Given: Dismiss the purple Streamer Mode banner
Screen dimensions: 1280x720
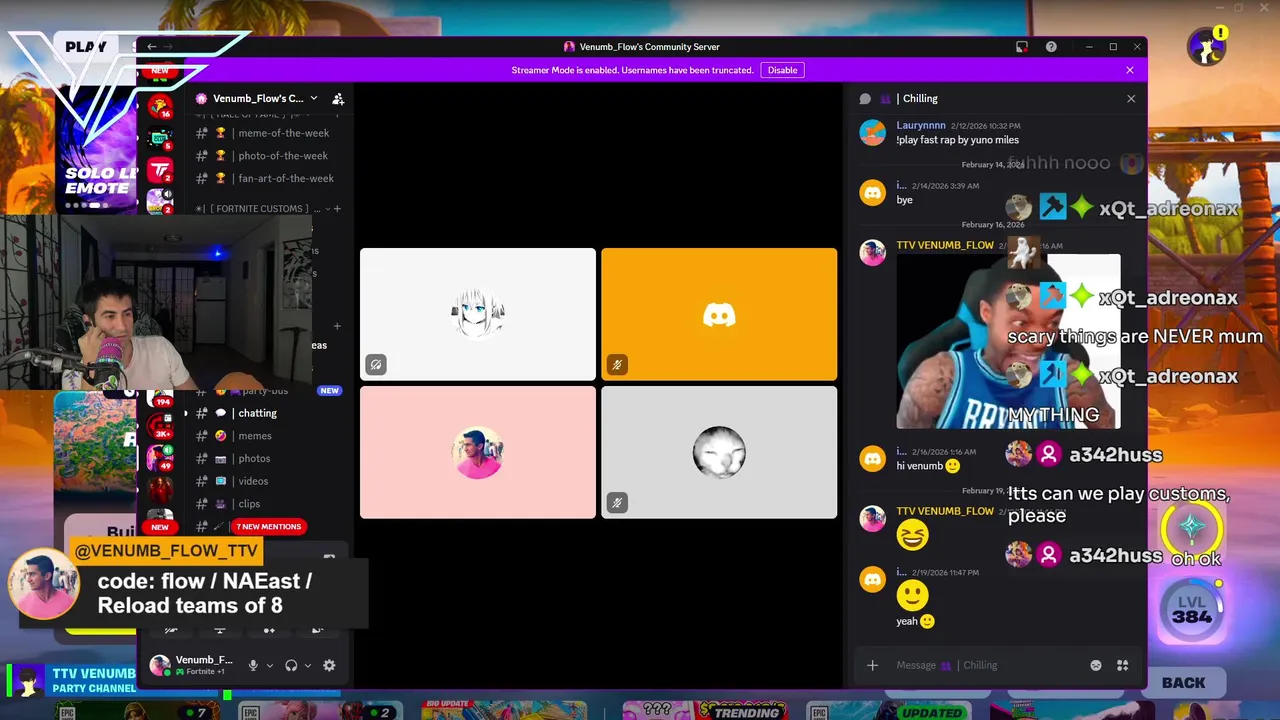Looking at the screenshot, I should click(1130, 70).
